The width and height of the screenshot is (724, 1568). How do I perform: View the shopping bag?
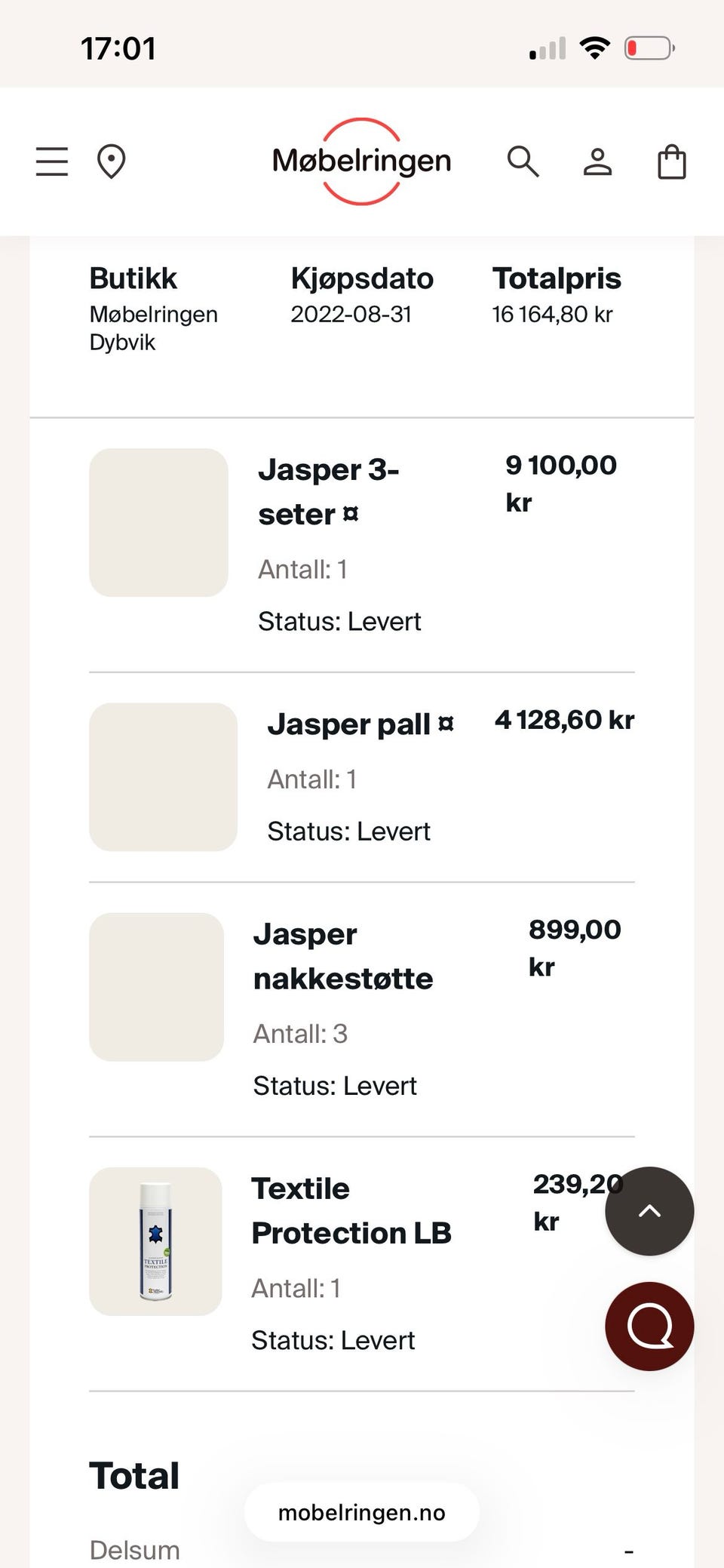coord(672,161)
